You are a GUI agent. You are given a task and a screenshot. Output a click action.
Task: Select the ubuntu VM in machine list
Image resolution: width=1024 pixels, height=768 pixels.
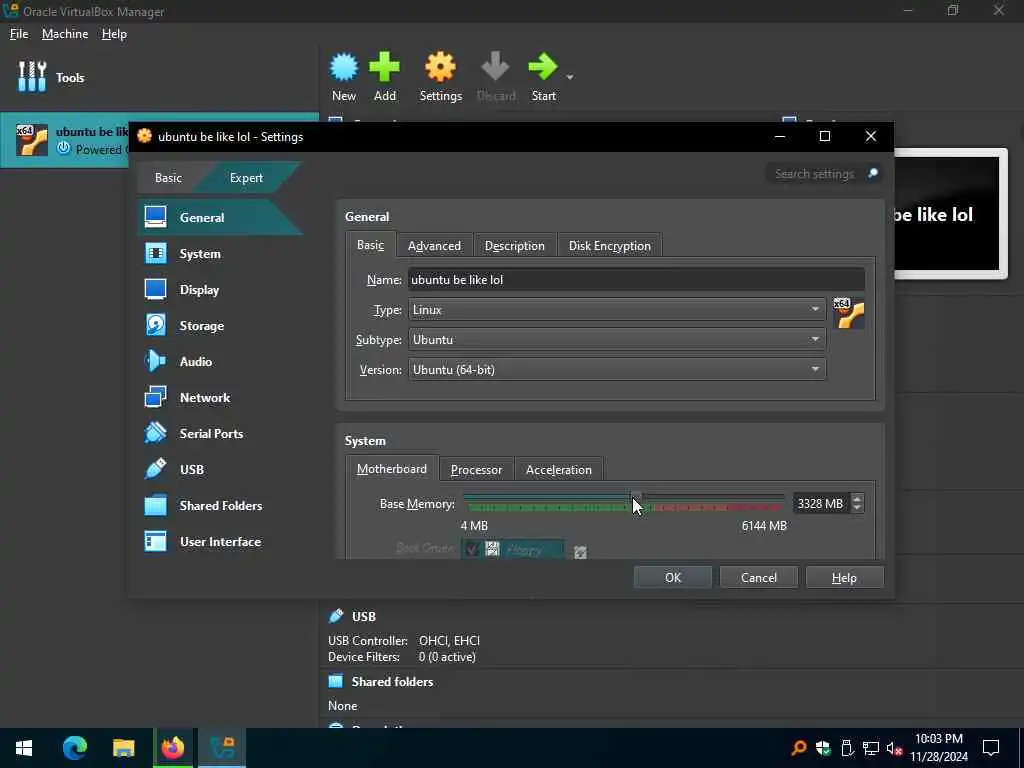point(65,140)
